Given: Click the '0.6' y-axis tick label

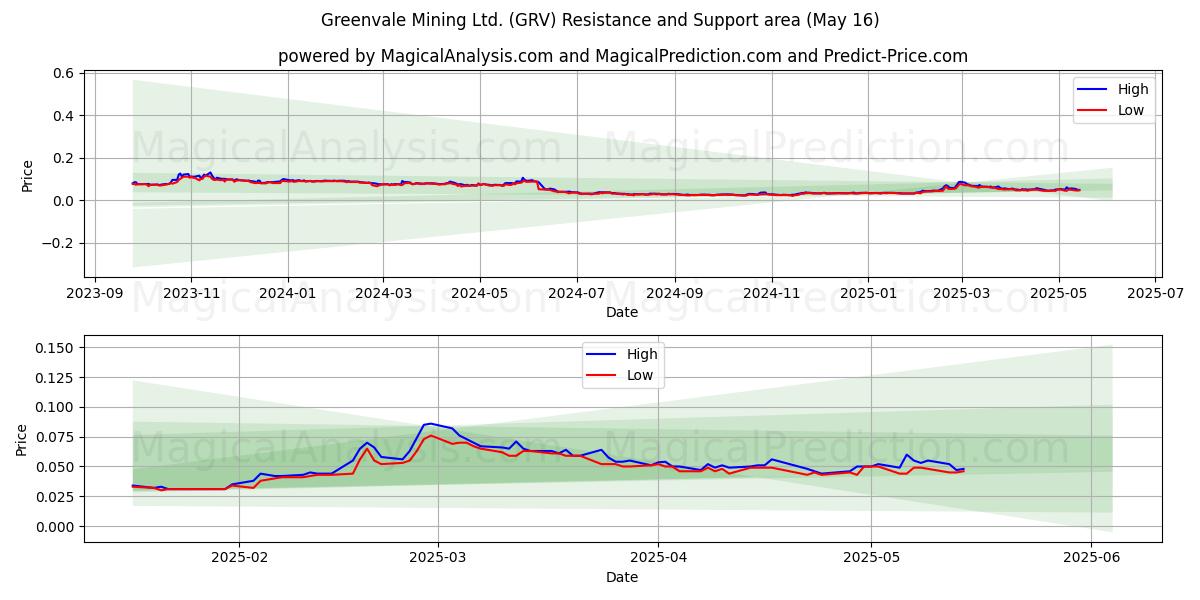Looking at the screenshot, I should pos(63,73).
